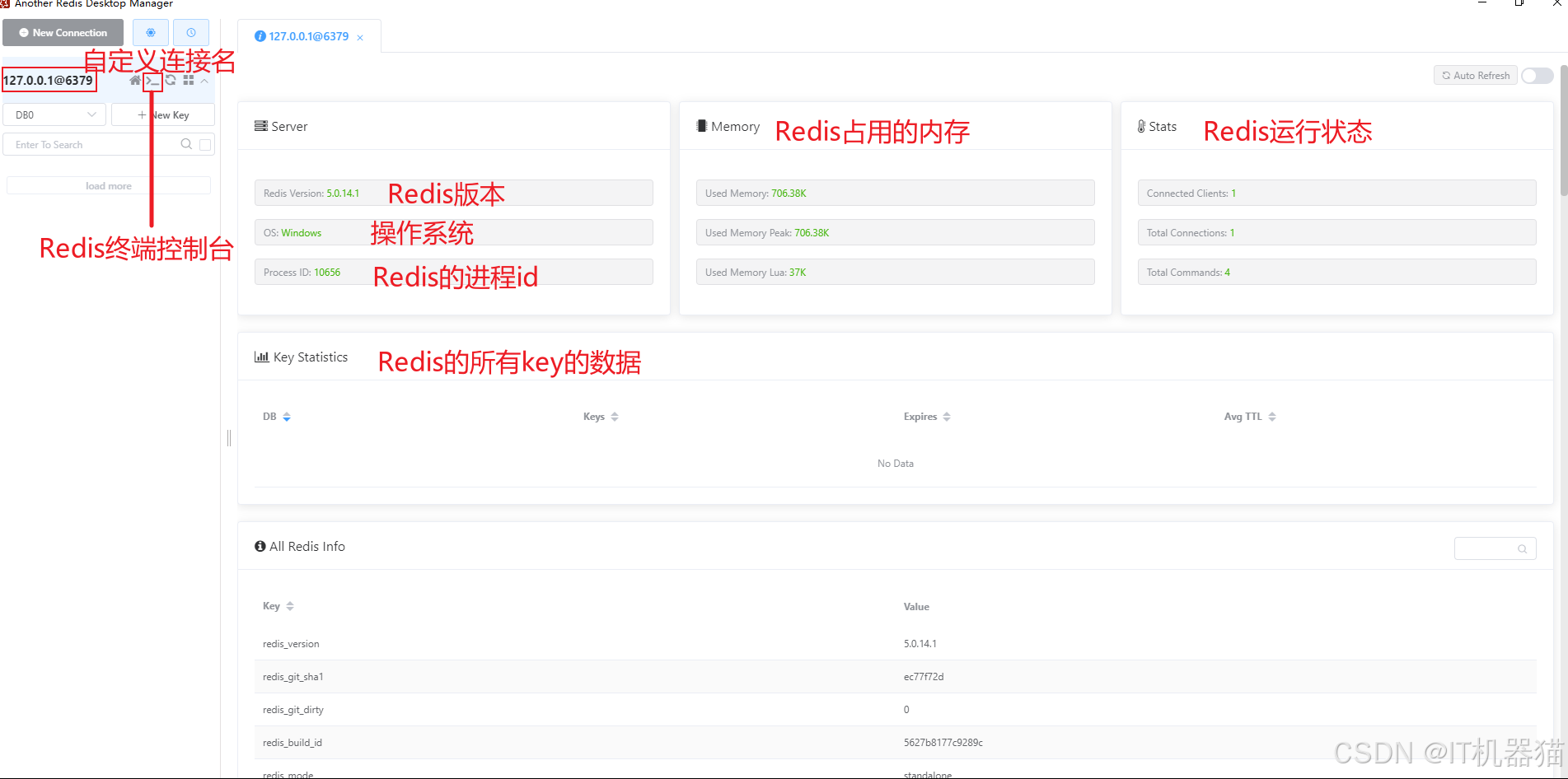This screenshot has width=1568, height=779.
Task: Click the Value column header
Action: click(x=916, y=607)
